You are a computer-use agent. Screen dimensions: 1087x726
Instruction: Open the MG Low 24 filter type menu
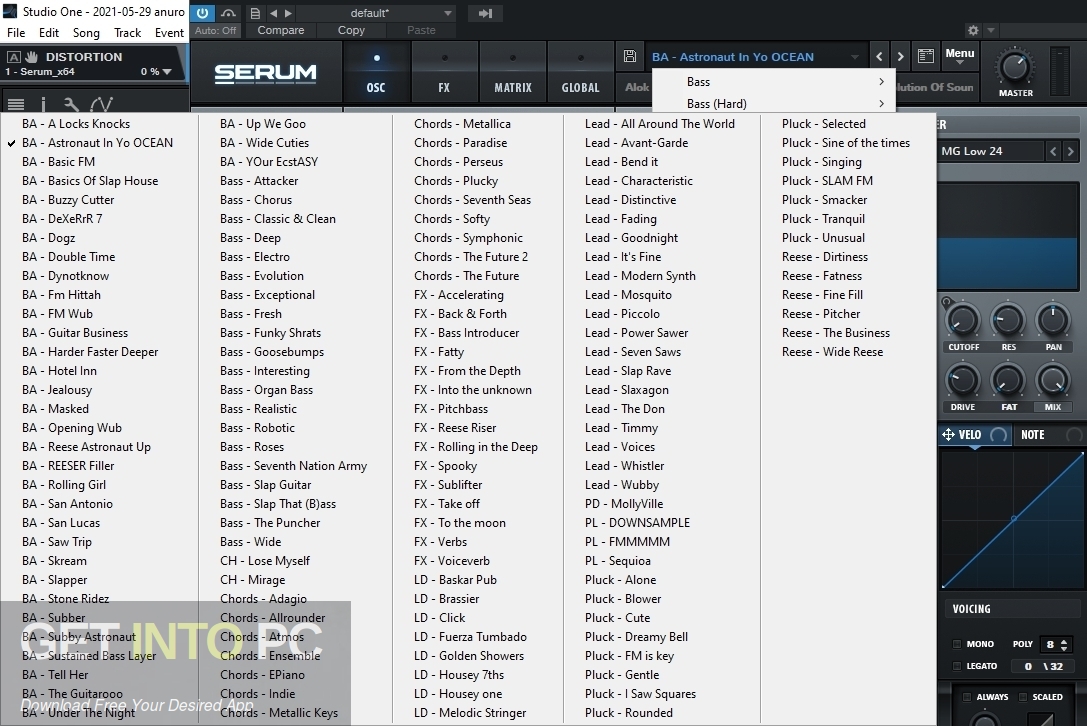click(991, 150)
